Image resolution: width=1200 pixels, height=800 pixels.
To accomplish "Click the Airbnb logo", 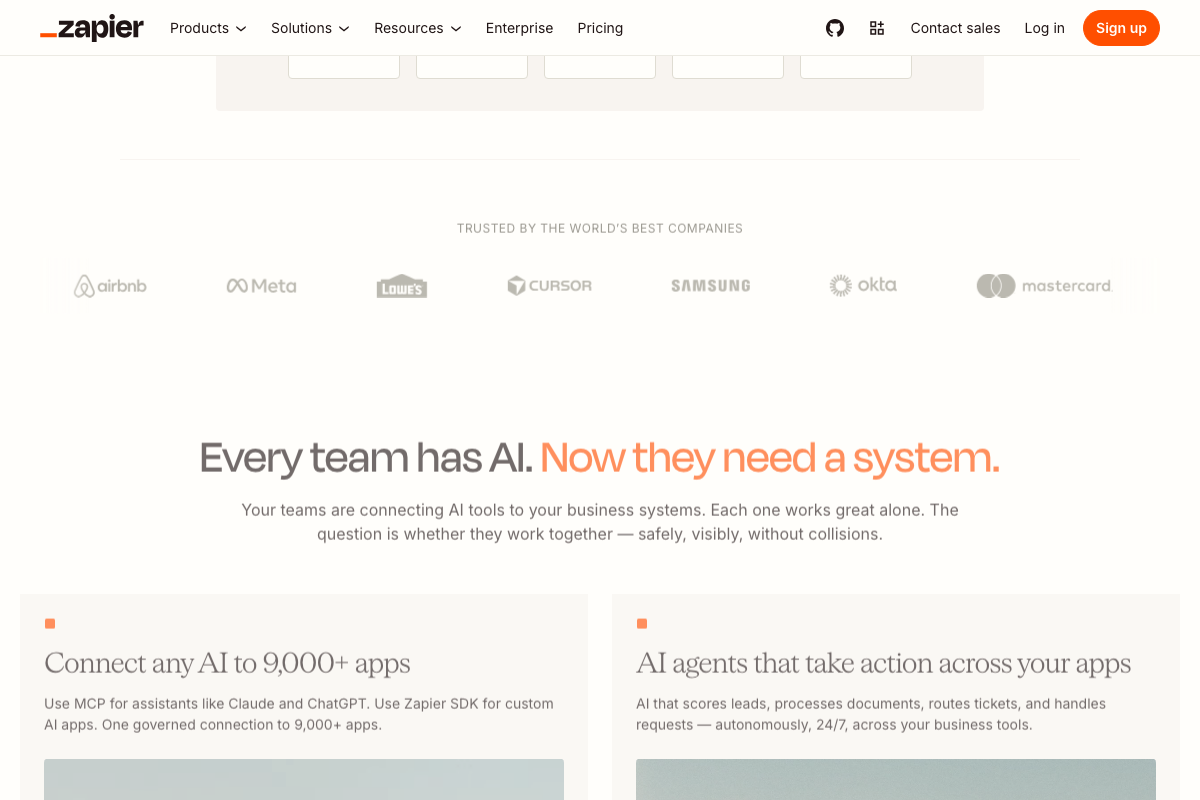I will click(x=110, y=286).
